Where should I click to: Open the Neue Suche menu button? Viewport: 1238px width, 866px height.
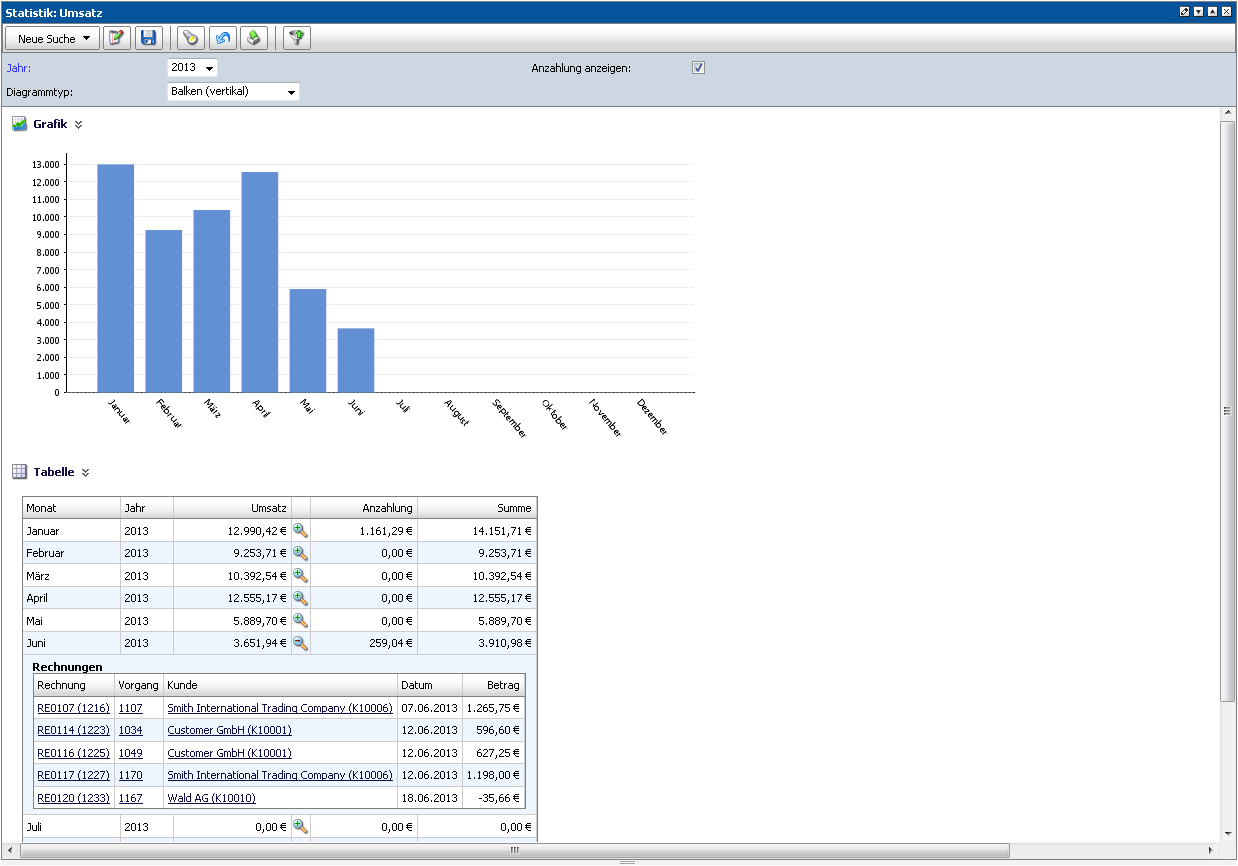(x=52, y=38)
